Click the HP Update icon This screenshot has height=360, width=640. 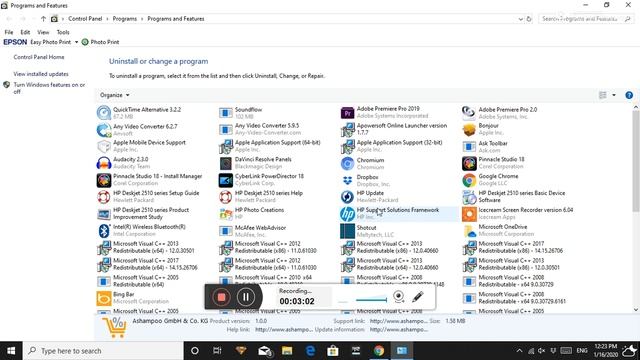[x=347, y=196]
